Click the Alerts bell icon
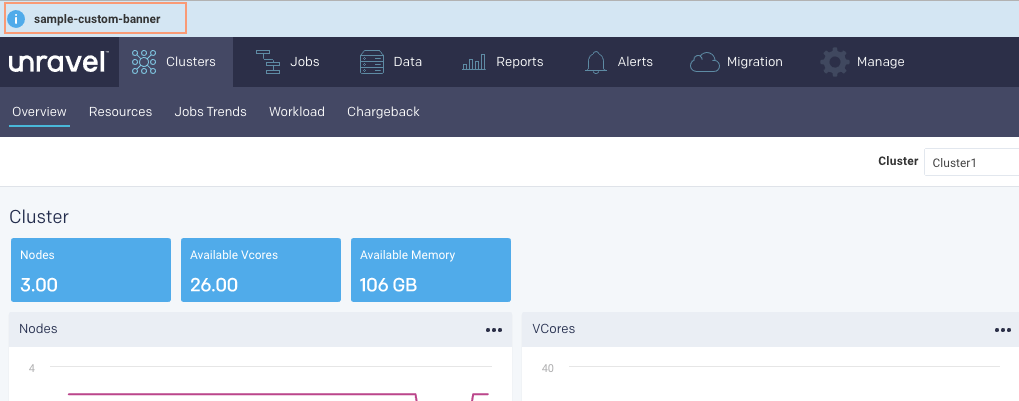Viewport: 1019px width, 401px height. pos(596,62)
